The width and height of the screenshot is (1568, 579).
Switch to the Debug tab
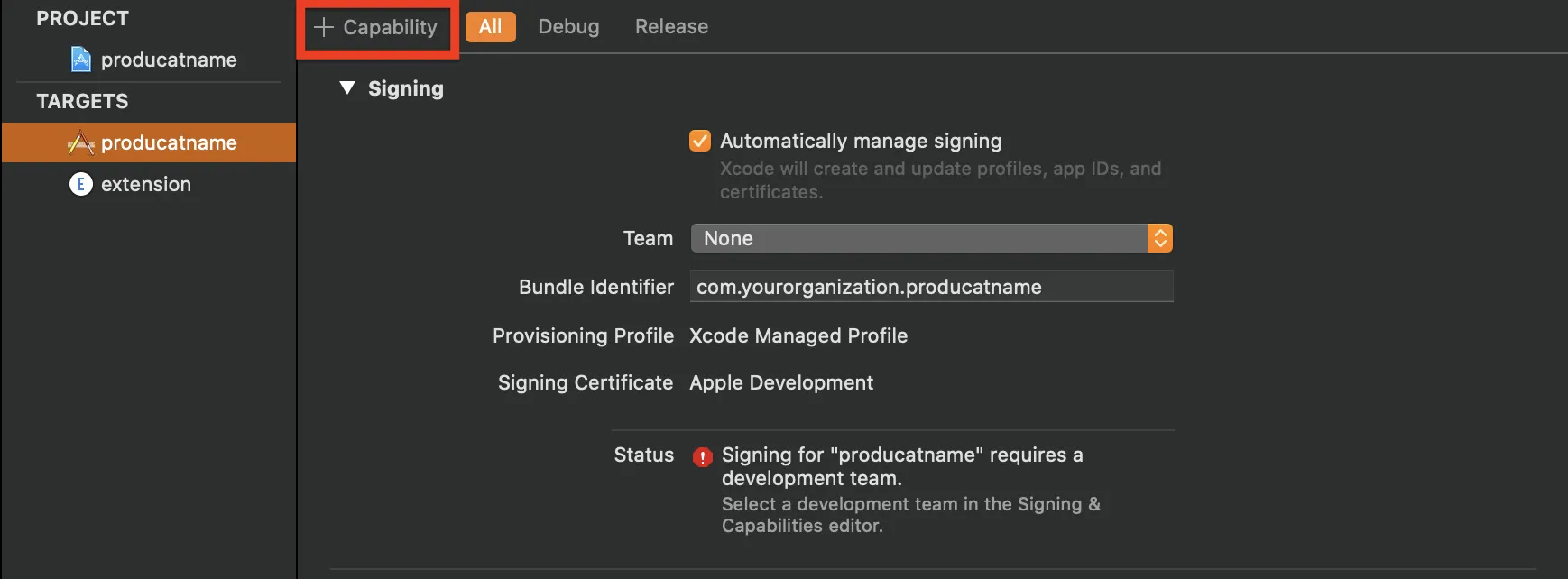(568, 27)
